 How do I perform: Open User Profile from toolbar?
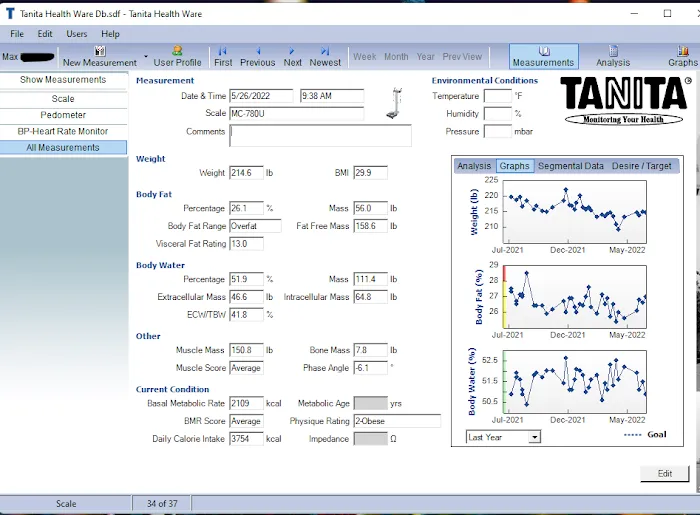(177, 56)
